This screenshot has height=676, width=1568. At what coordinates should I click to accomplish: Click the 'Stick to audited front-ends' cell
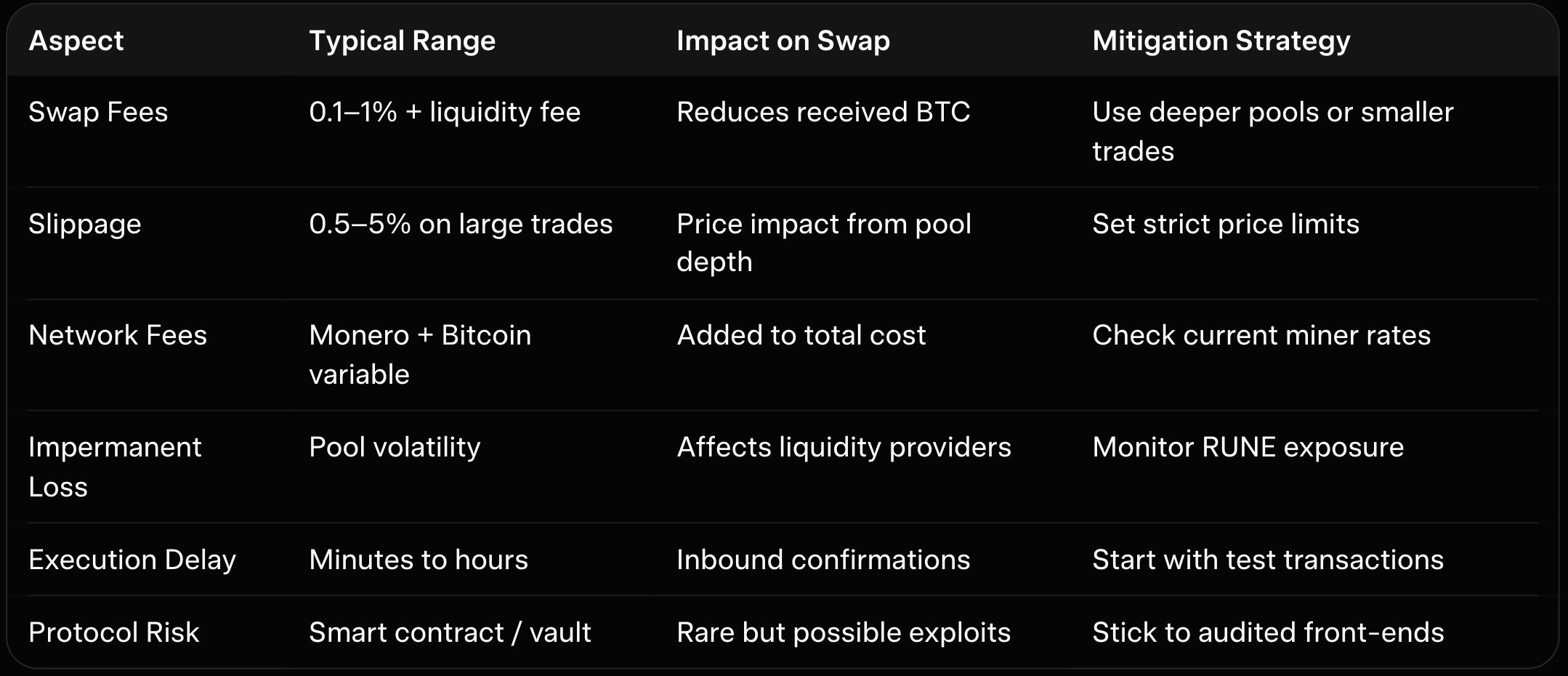(x=1267, y=632)
